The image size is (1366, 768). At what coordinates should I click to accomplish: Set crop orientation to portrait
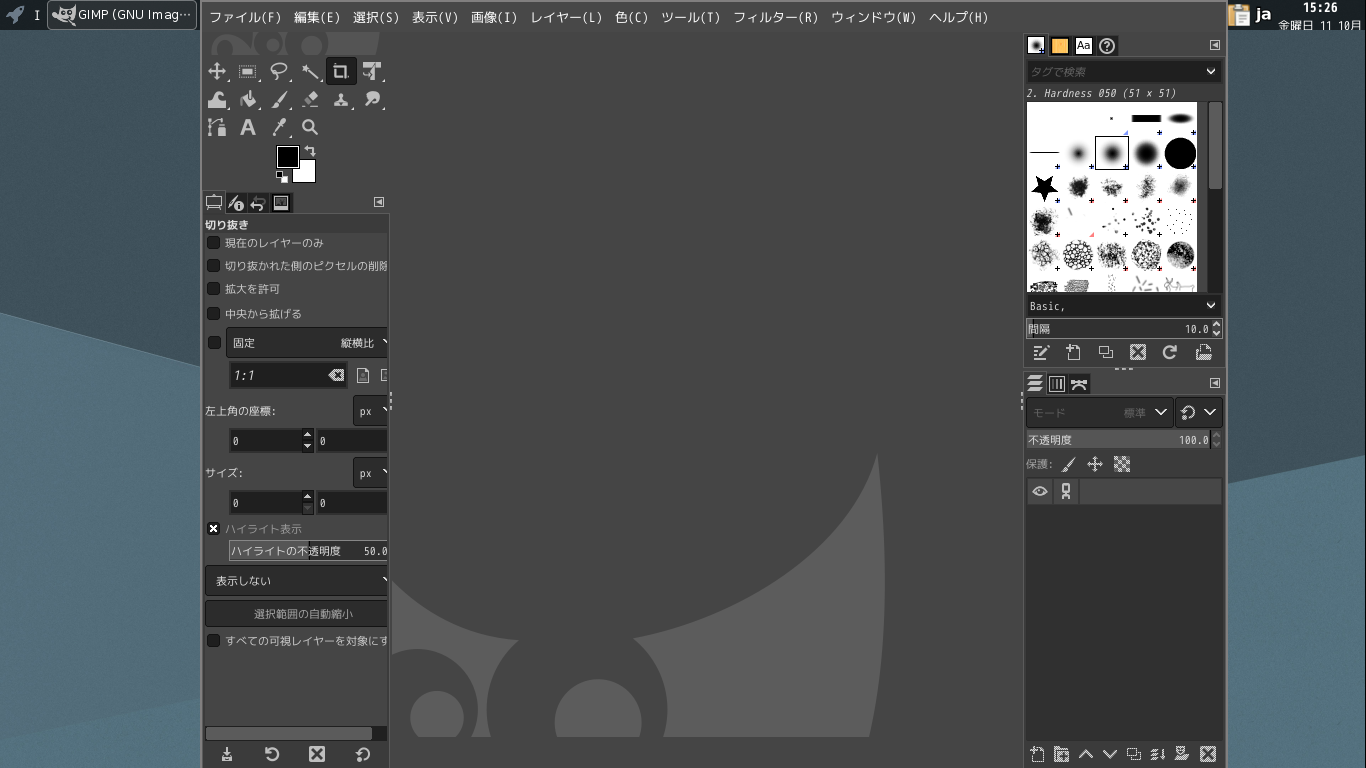pyautogui.click(x=363, y=375)
